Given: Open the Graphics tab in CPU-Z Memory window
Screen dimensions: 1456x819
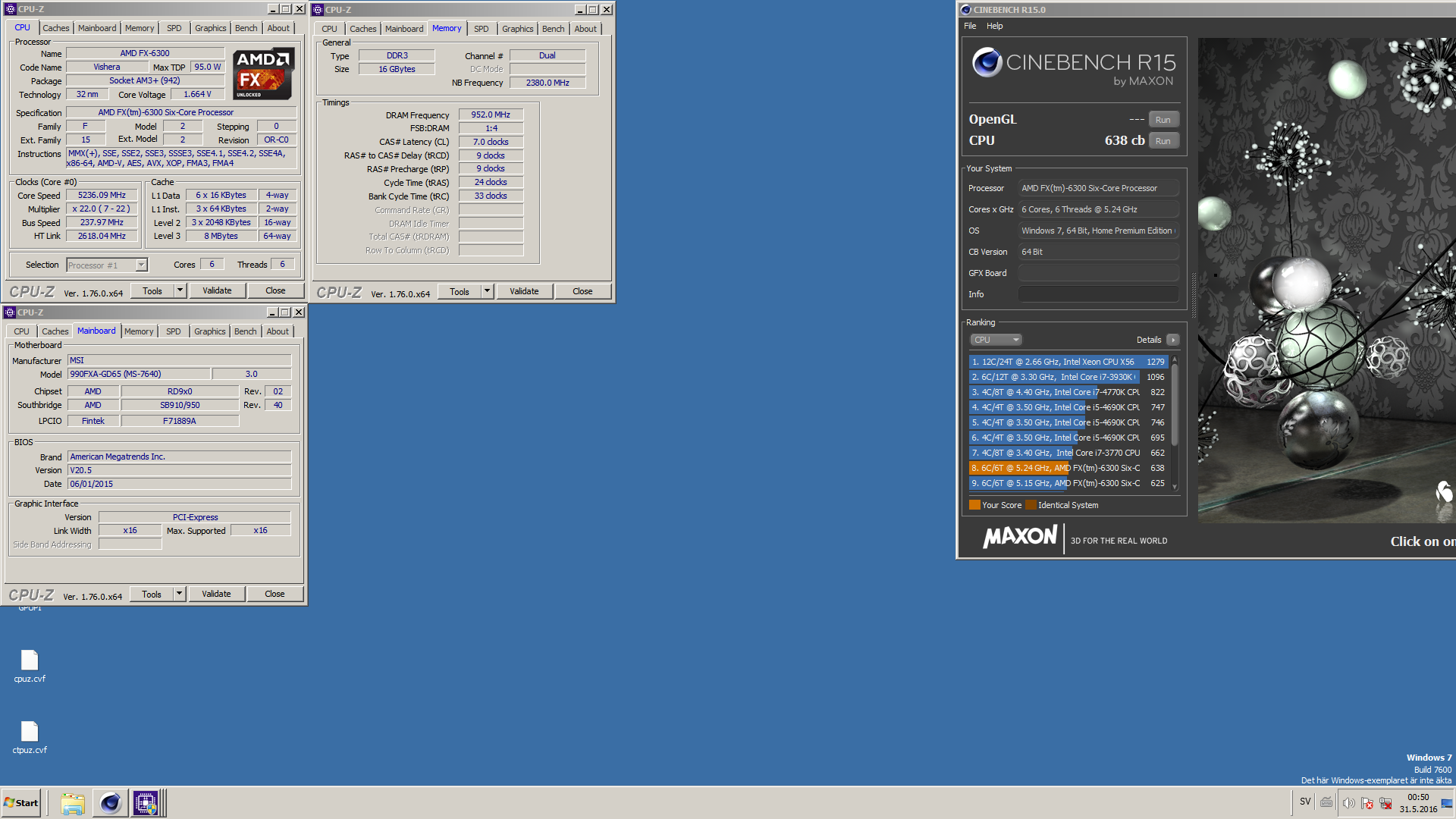Looking at the screenshot, I should click(518, 29).
